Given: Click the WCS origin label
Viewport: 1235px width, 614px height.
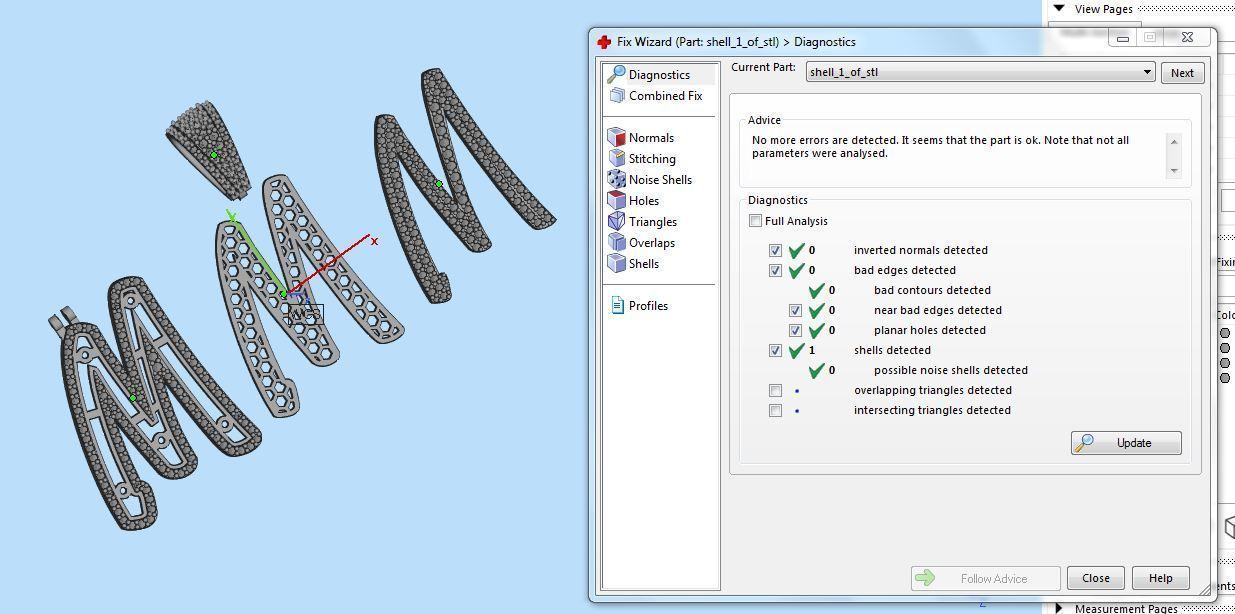Looking at the screenshot, I should pos(305,315).
